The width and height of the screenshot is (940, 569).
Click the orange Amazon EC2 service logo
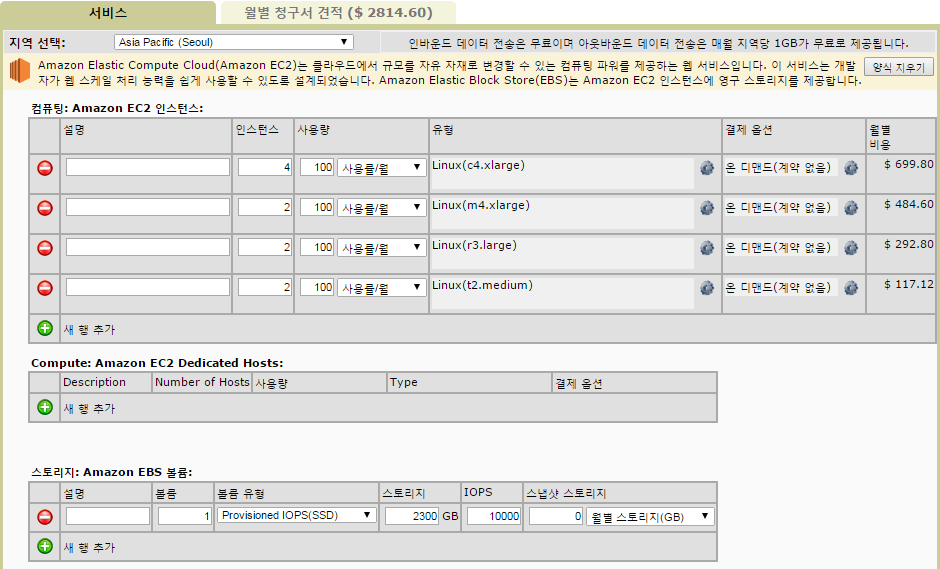click(x=20, y=71)
